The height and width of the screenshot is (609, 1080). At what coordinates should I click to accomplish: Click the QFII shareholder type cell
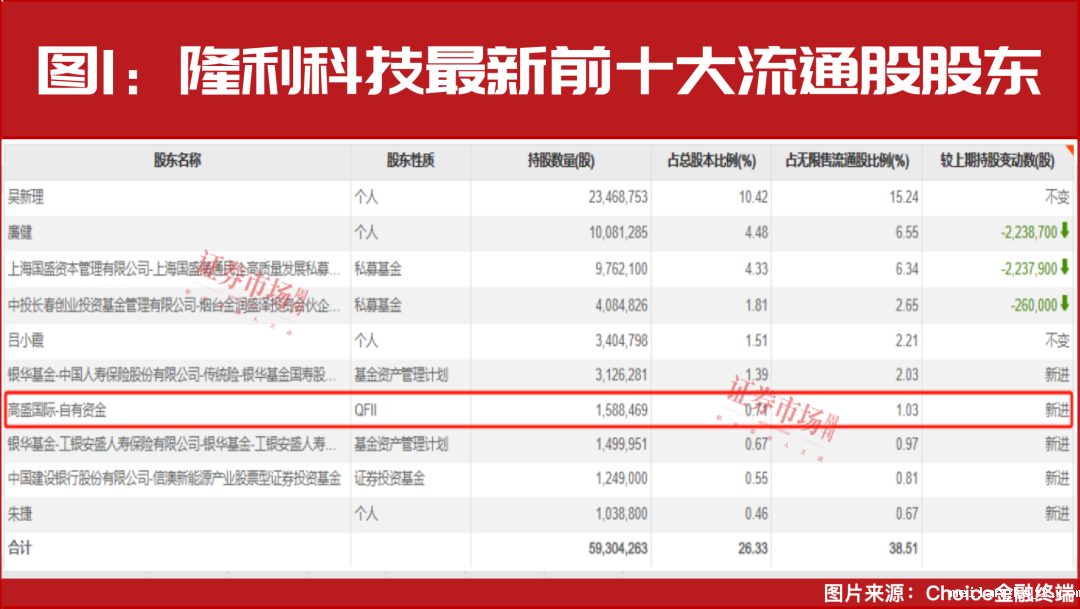366,411
